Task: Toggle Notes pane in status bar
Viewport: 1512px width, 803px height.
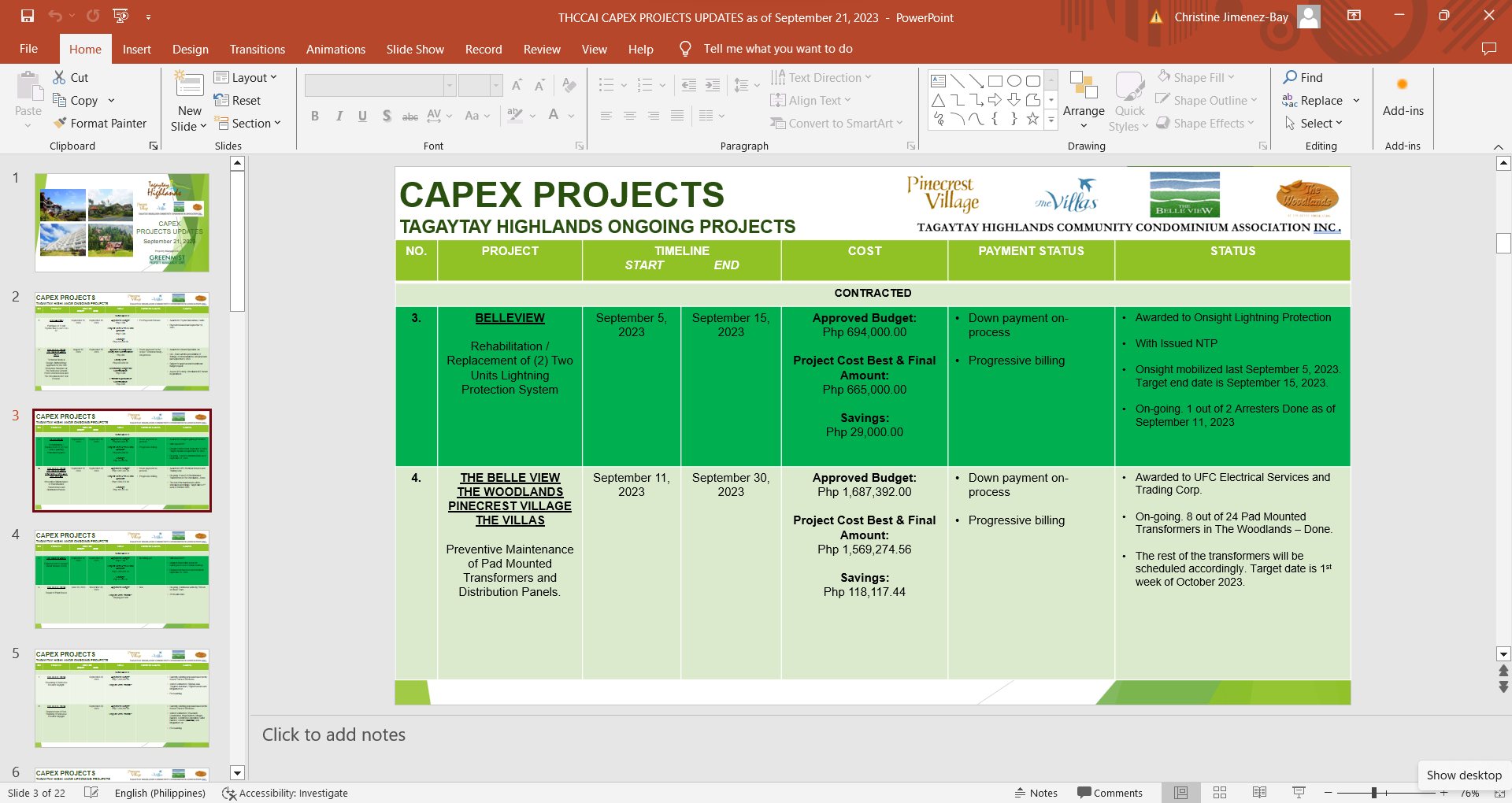Action: (x=1036, y=793)
